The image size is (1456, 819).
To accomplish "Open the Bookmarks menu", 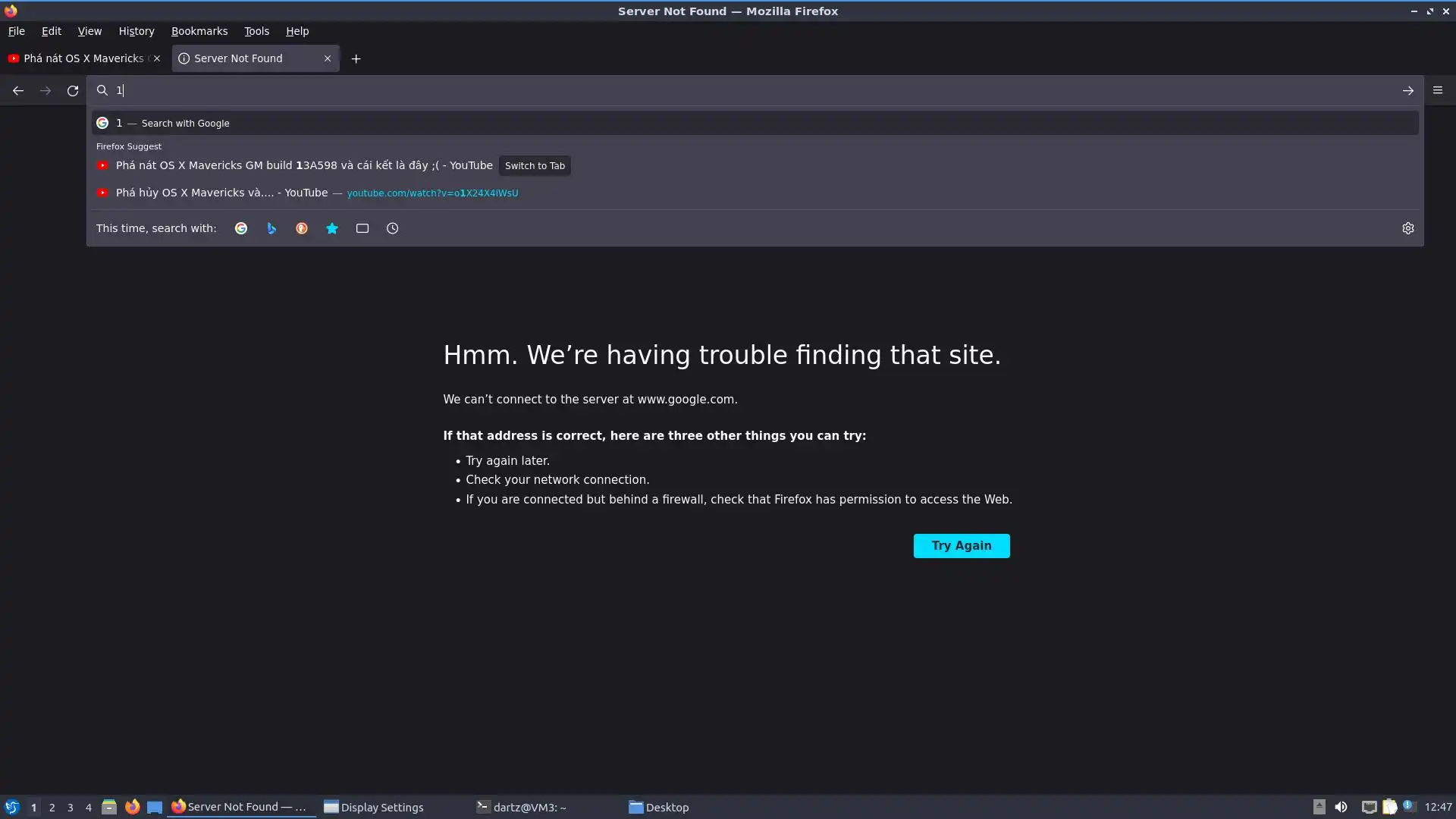I will [x=199, y=31].
